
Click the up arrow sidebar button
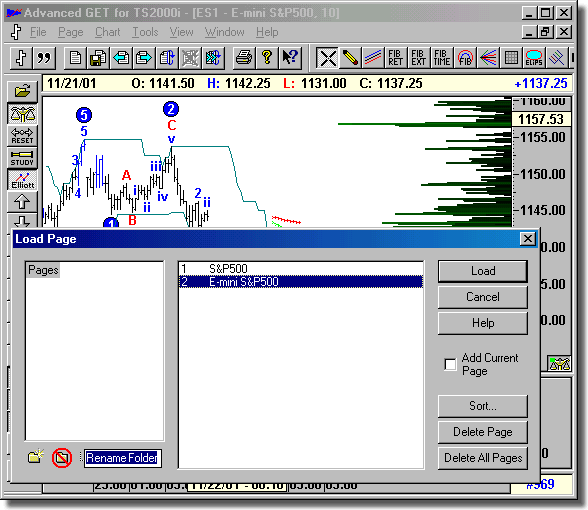(22, 202)
